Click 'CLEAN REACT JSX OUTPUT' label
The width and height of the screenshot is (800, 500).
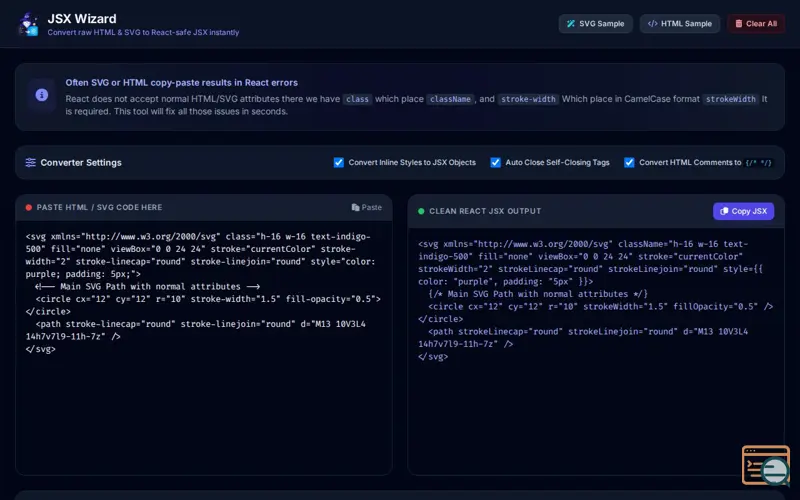pyautogui.click(x=485, y=211)
